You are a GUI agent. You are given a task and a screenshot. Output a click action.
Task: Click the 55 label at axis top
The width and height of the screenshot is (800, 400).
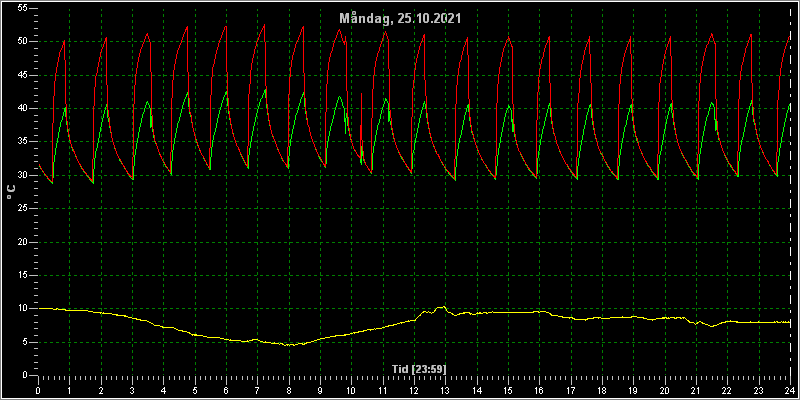coord(21,9)
